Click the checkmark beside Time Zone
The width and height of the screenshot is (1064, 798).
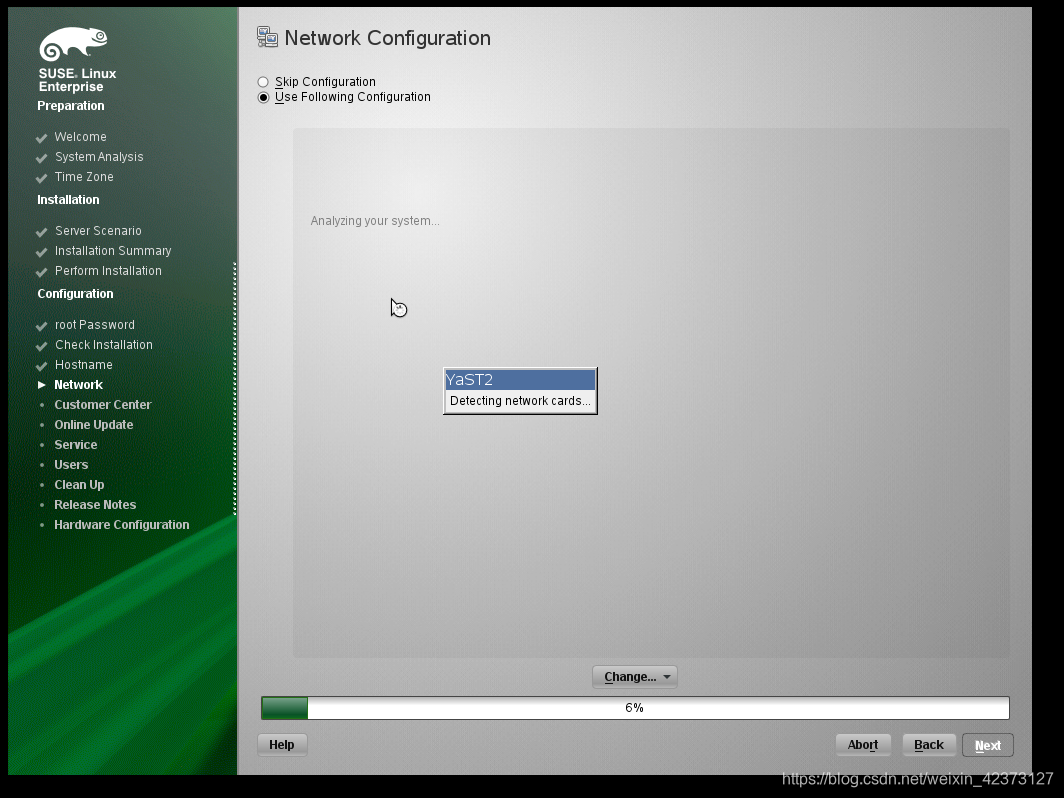coord(41,178)
